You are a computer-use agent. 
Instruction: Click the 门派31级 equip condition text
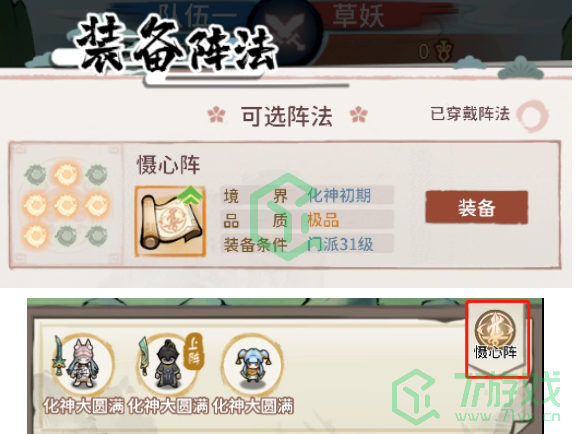[x=340, y=244]
